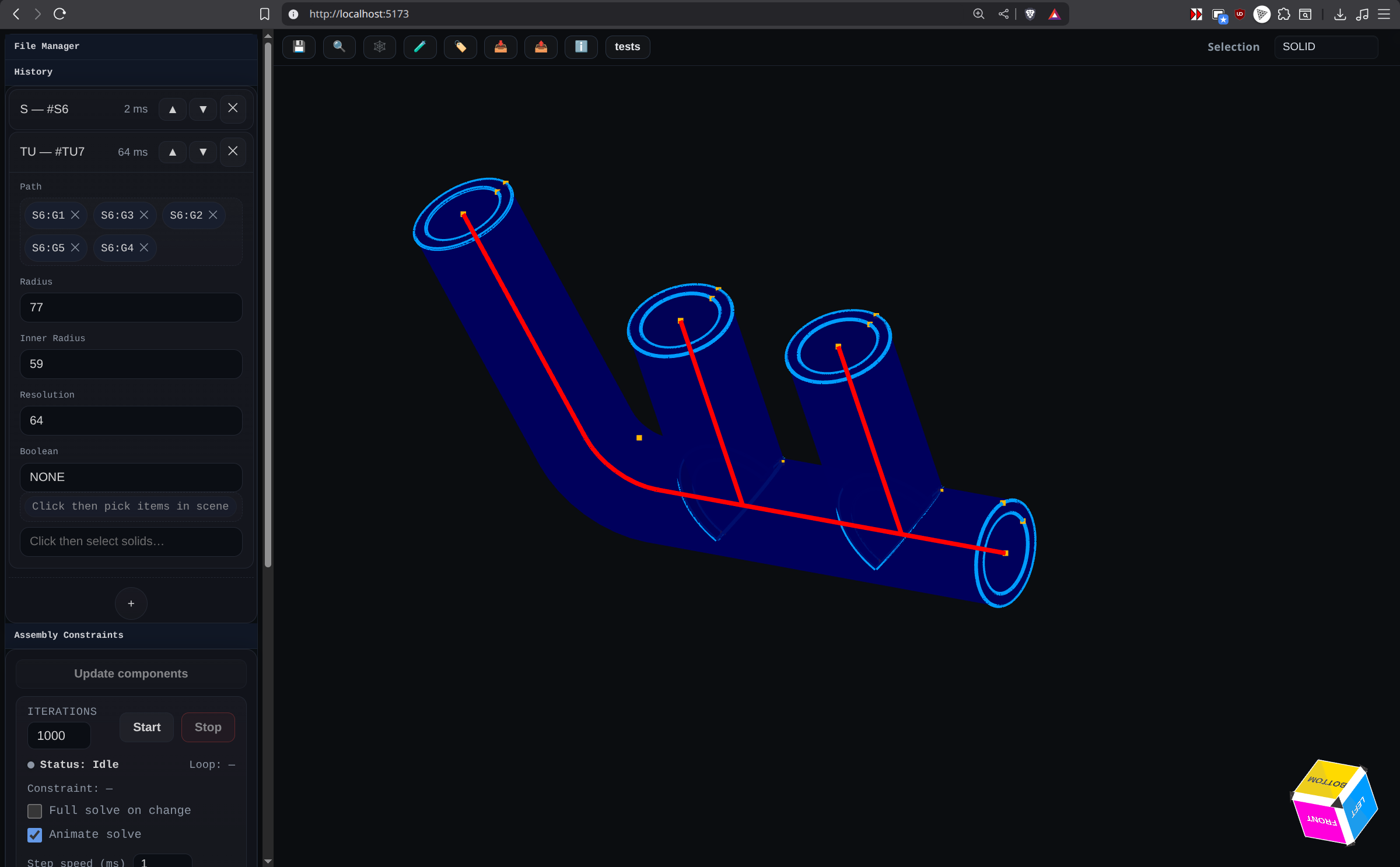This screenshot has height=867, width=1400.
Task: Click the floppy disk save icon
Action: point(299,47)
